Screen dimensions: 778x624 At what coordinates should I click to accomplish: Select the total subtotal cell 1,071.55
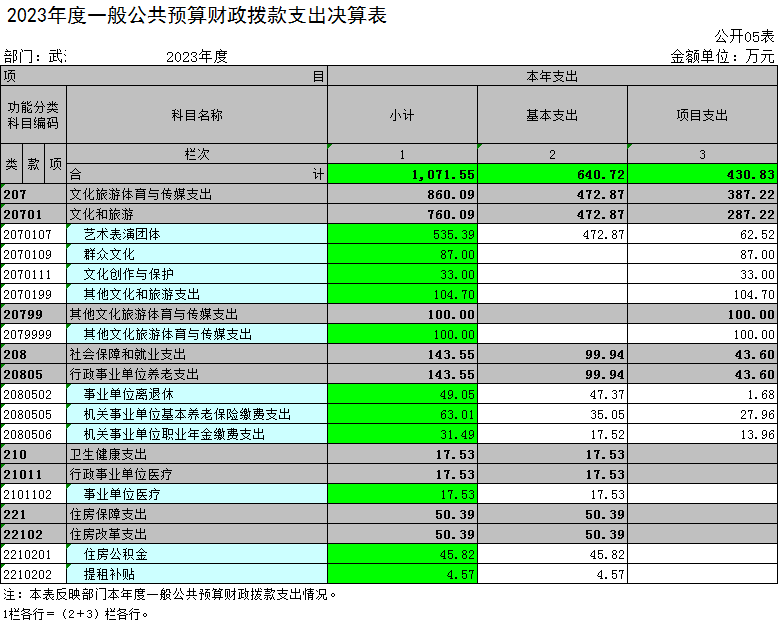[x=402, y=174]
